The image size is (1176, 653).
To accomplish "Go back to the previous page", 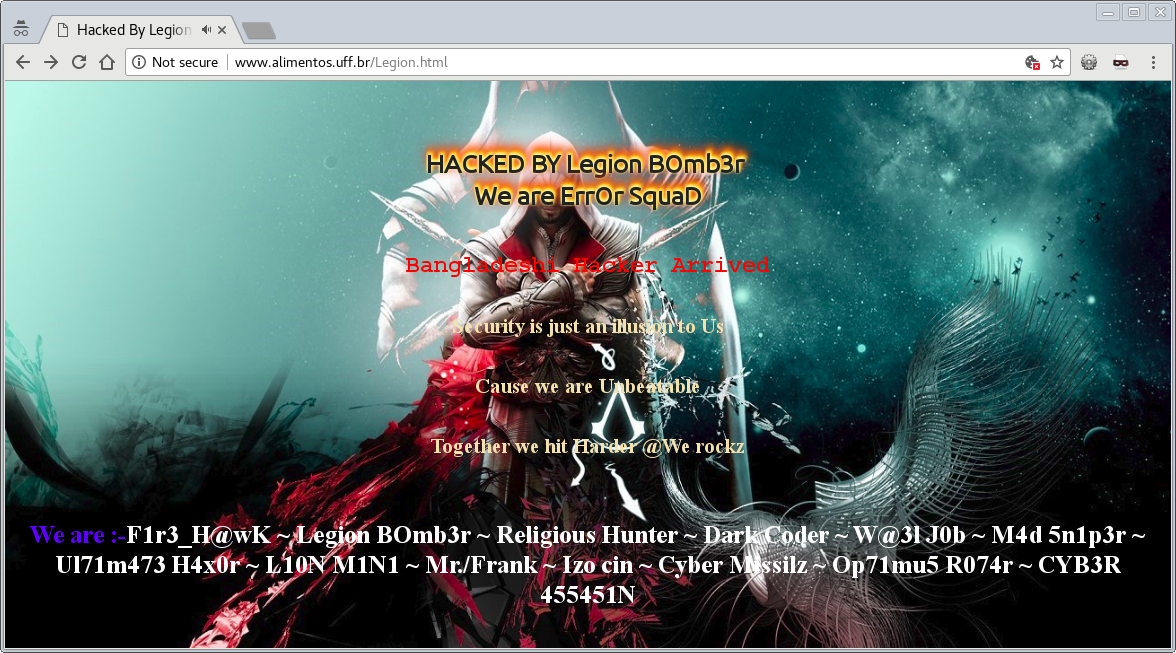I will click(x=22, y=62).
